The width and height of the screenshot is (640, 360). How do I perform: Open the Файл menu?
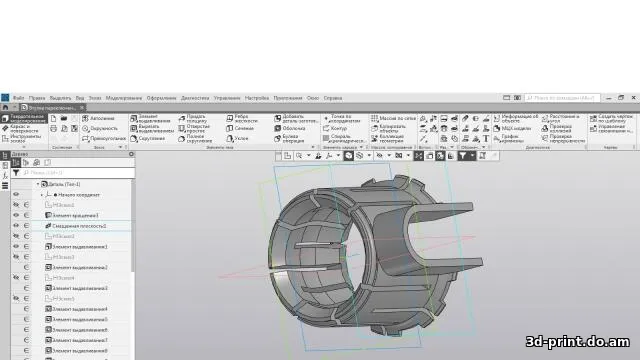pyautogui.click(x=18, y=98)
